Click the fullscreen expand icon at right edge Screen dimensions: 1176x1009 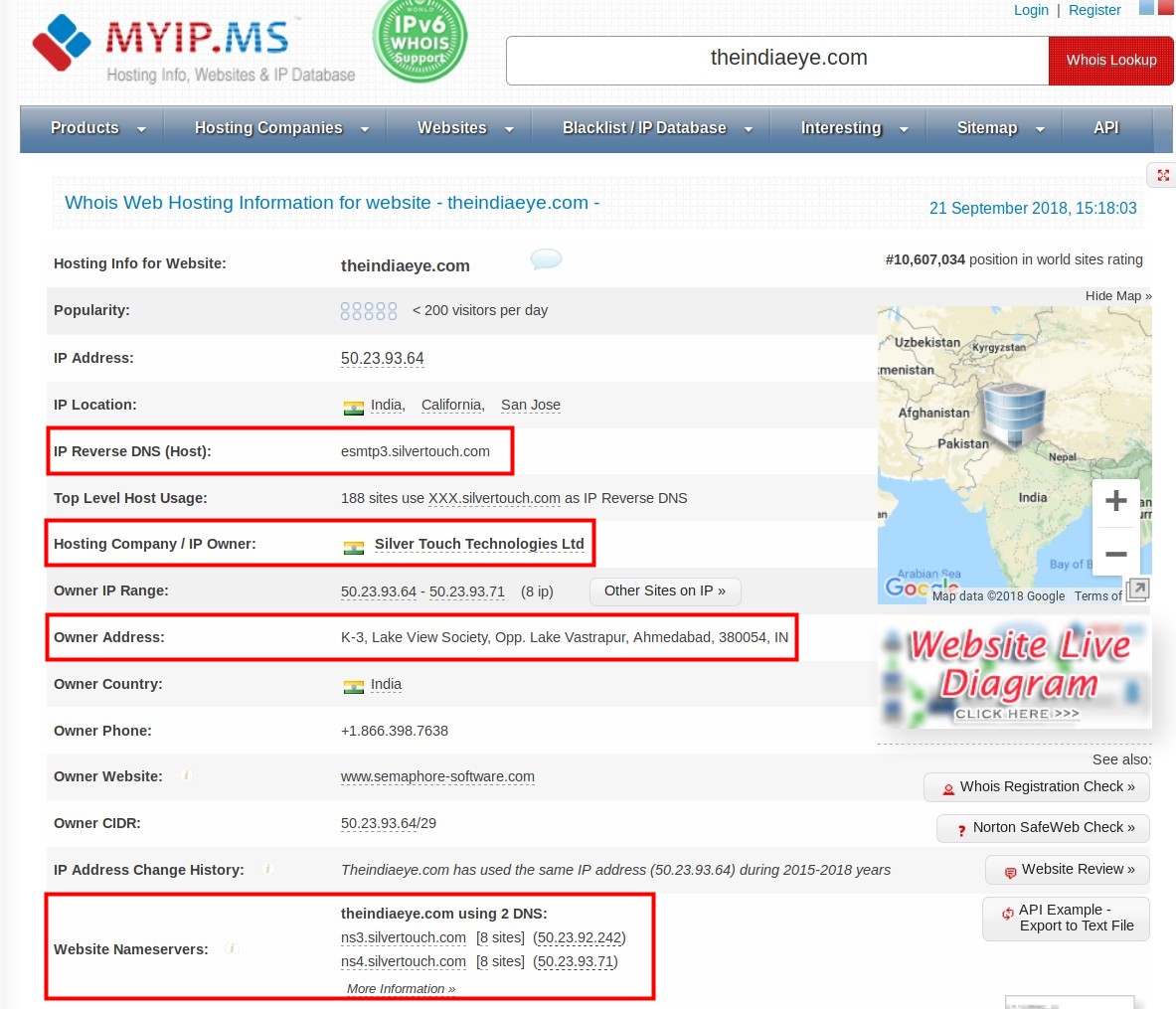1162,175
